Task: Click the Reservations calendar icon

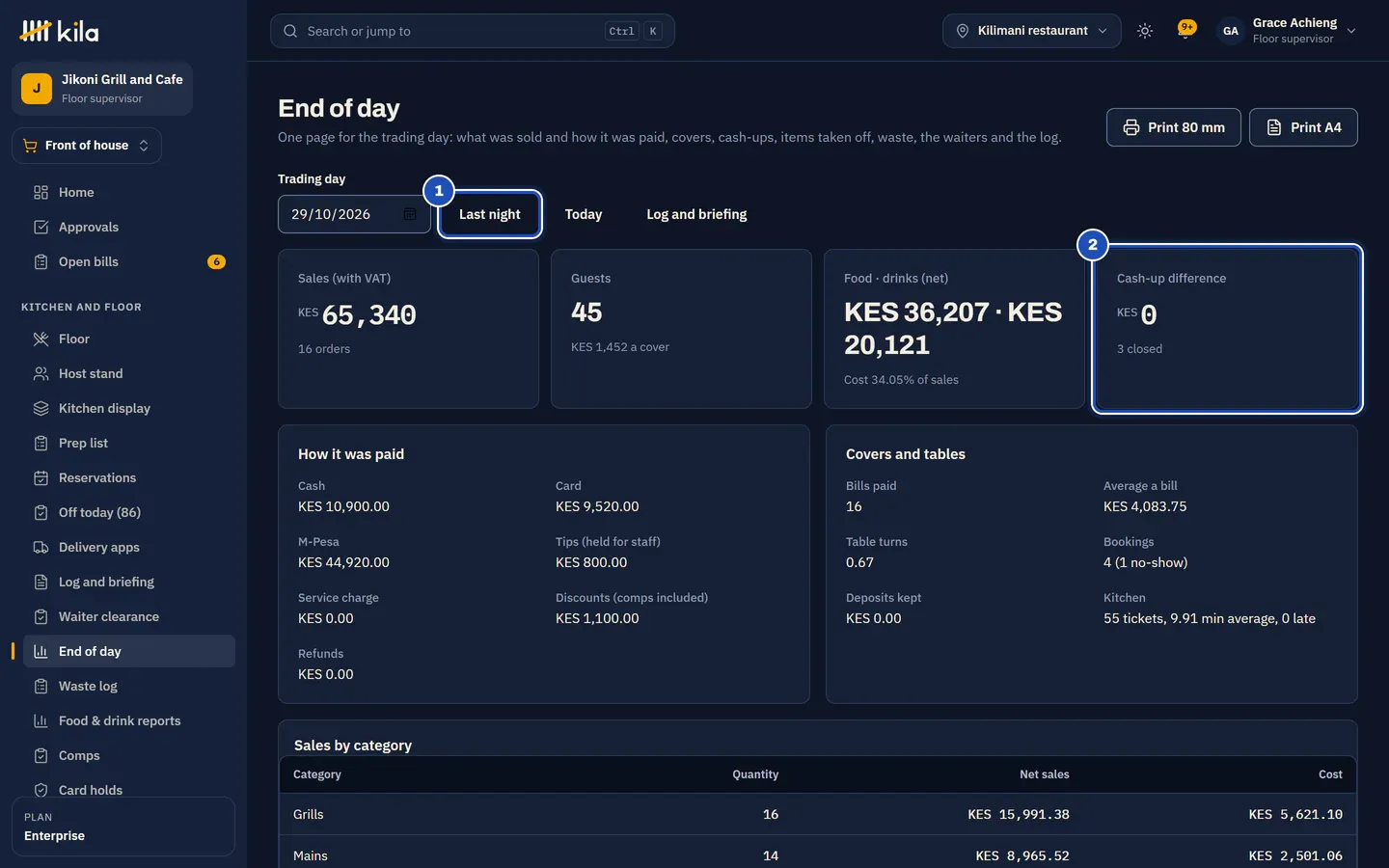Action: 41,478
